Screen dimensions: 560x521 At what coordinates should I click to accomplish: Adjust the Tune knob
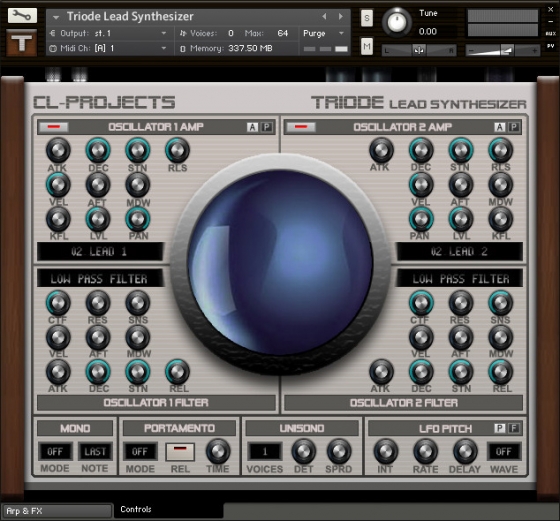[x=396, y=22]
